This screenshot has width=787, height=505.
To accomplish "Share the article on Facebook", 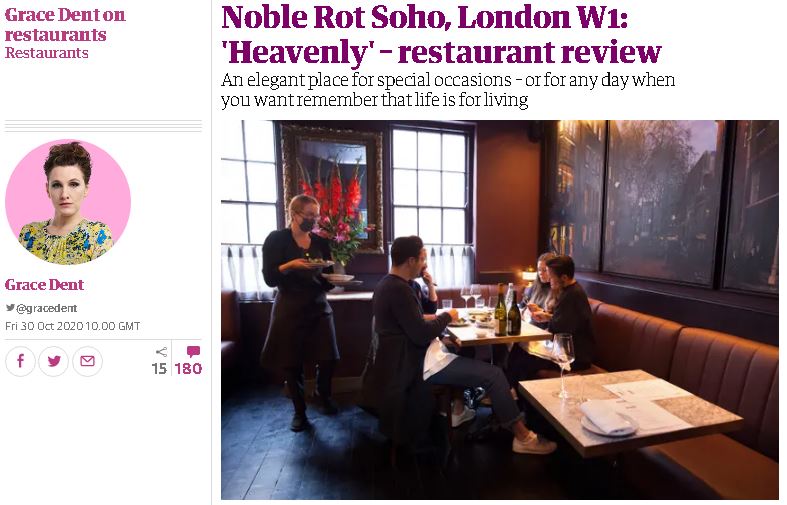I will [20, 361].
